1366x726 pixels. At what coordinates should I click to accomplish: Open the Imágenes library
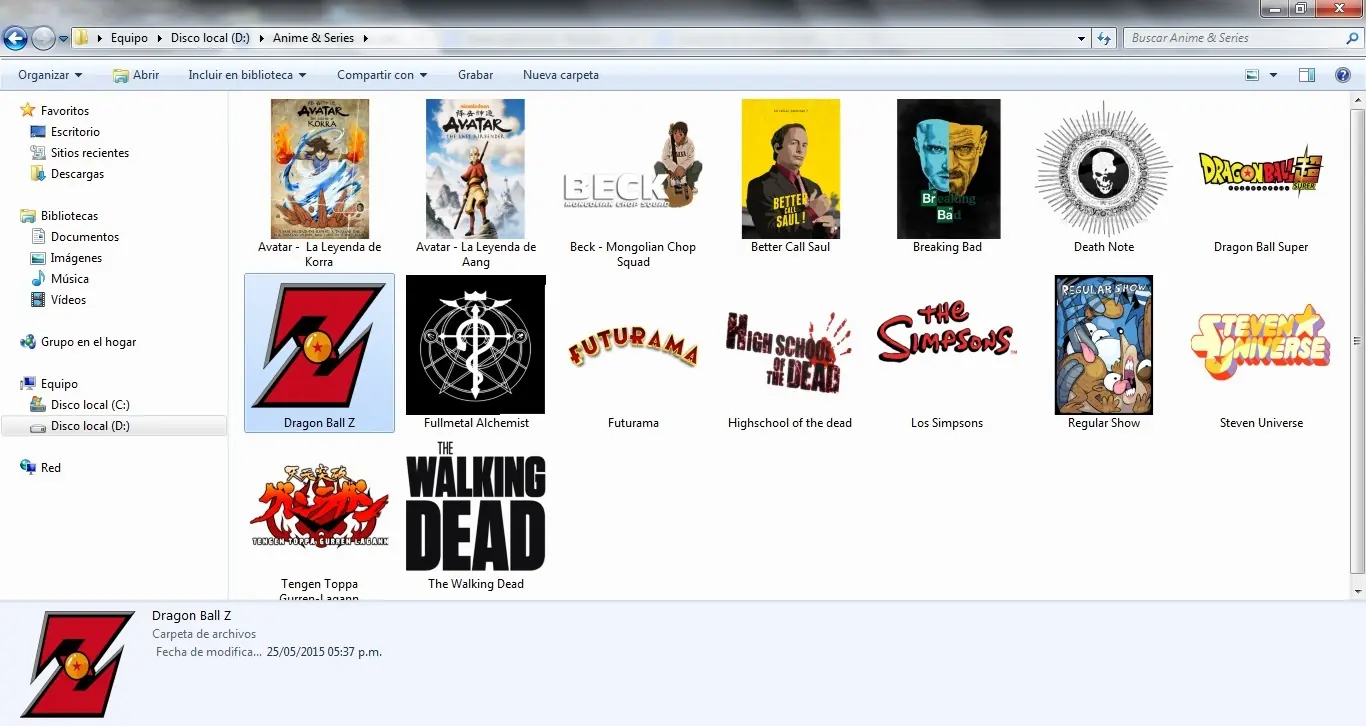[76, 258]
